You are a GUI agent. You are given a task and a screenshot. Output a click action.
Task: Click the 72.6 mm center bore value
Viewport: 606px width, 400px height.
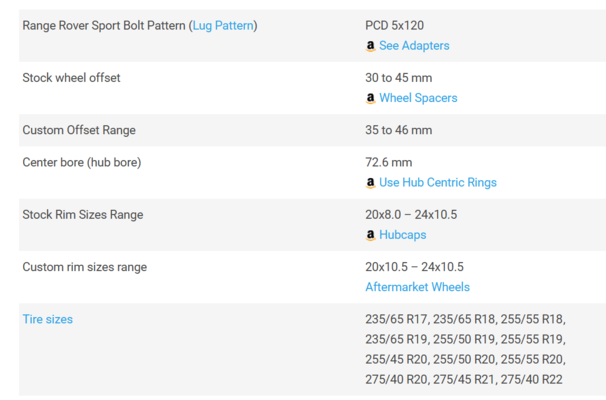point(388,162)
